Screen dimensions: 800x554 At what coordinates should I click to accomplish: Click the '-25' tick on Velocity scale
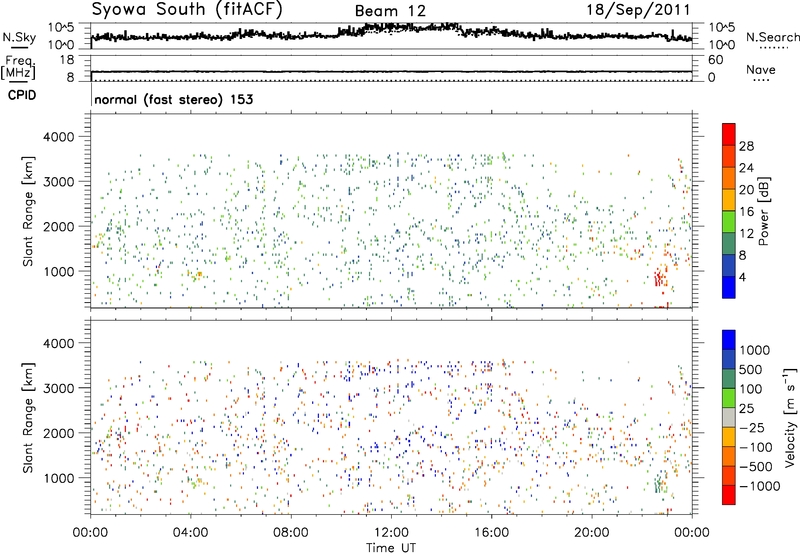tap(752, 427)
